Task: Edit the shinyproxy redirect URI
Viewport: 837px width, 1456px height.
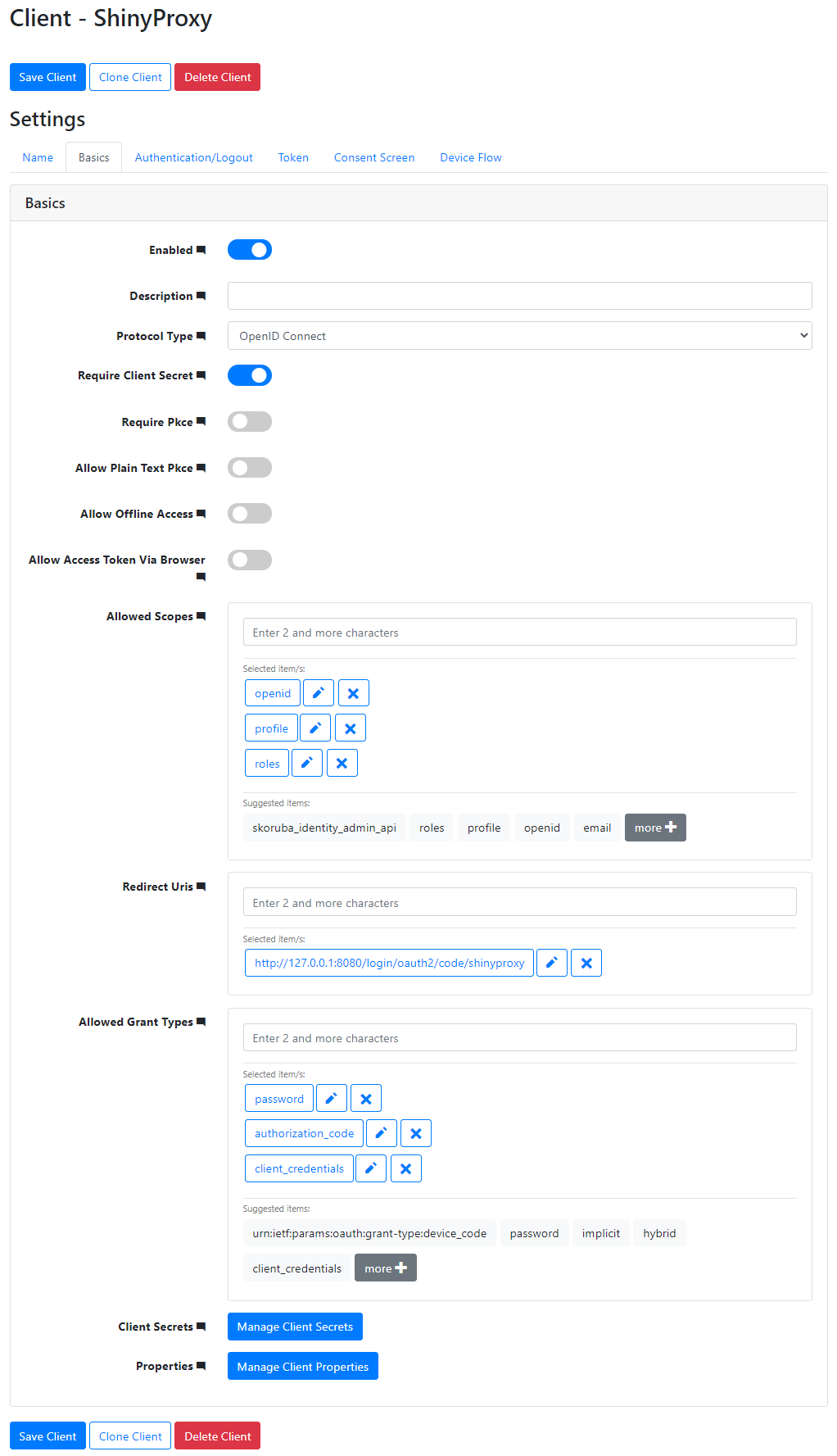Action: coord(551,963)
